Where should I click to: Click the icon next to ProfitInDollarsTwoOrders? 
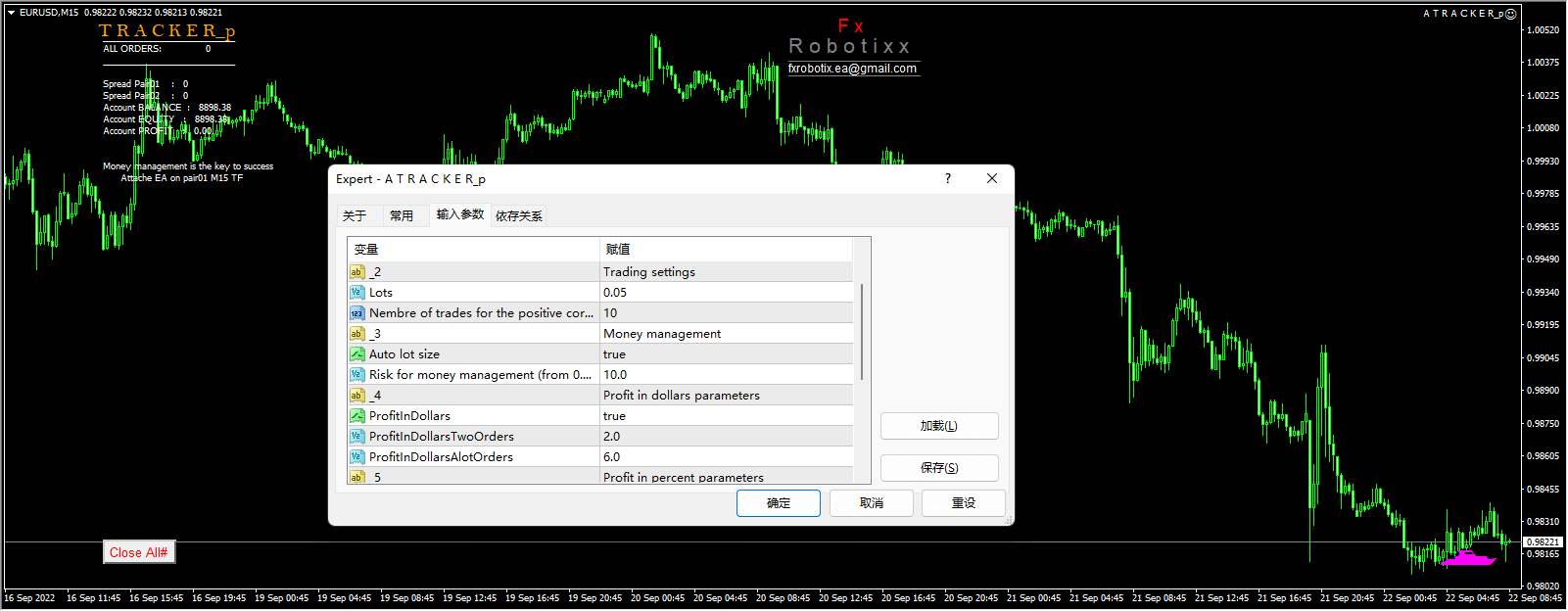(x=357, y=437)
